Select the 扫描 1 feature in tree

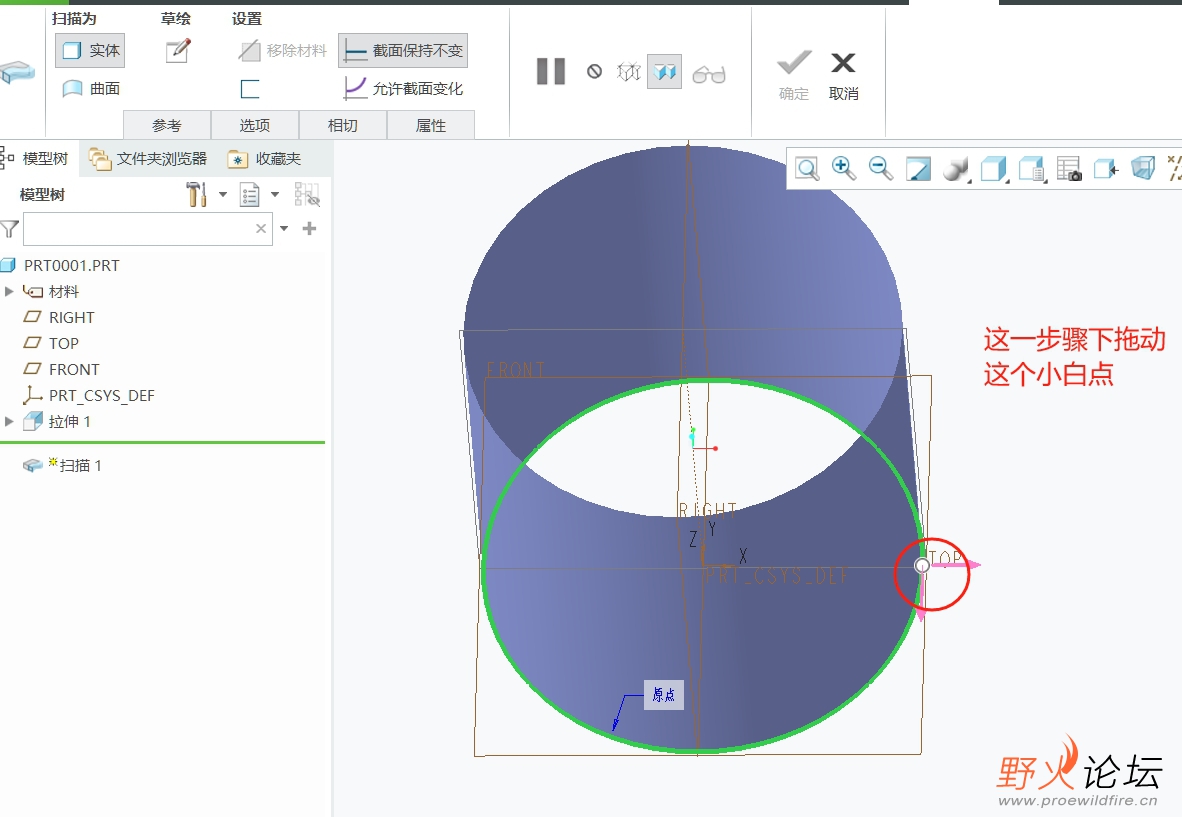pyautogui.click(x=62, y=465)
